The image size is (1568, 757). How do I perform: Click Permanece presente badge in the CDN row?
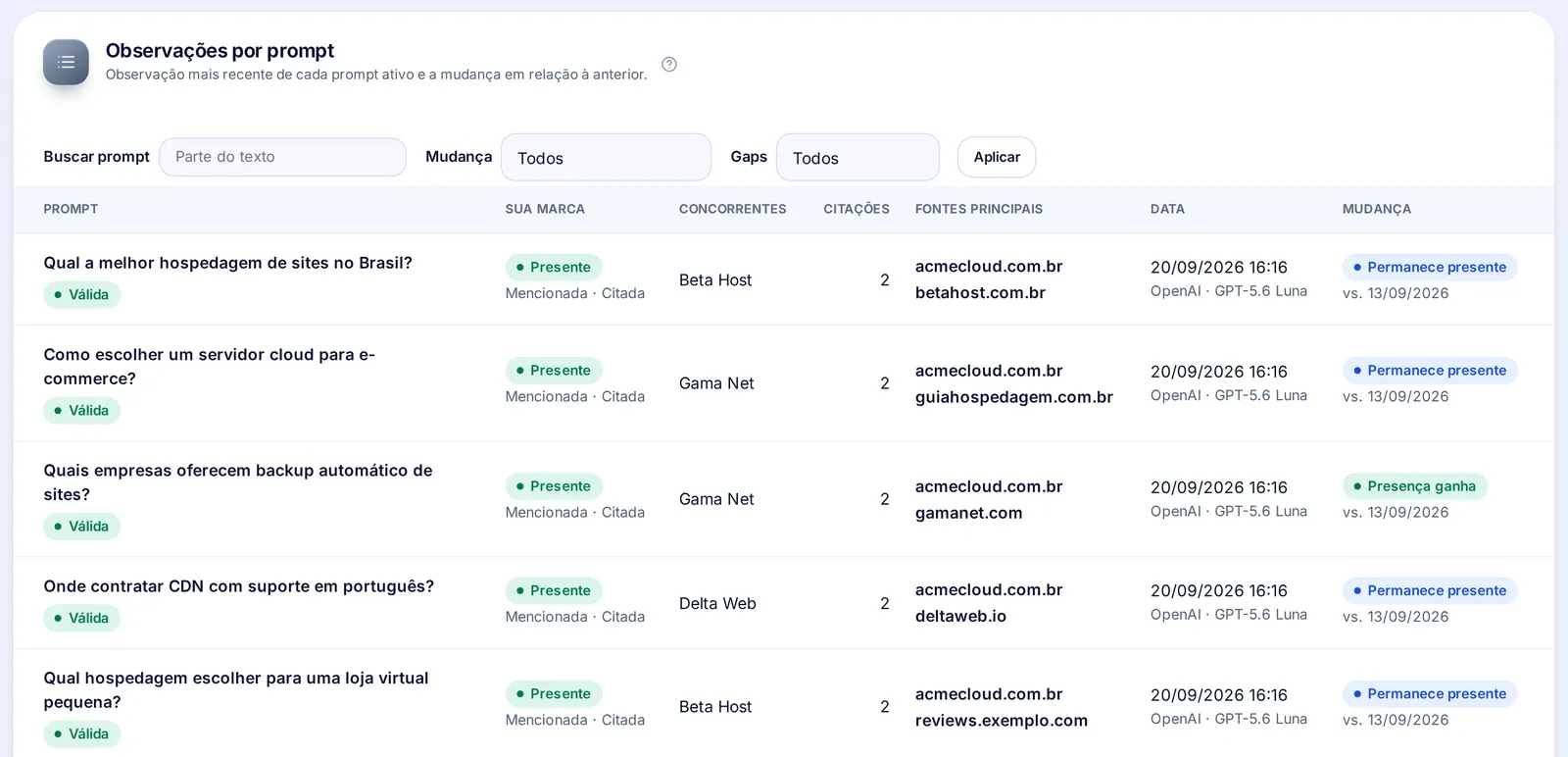point(1430,590)
